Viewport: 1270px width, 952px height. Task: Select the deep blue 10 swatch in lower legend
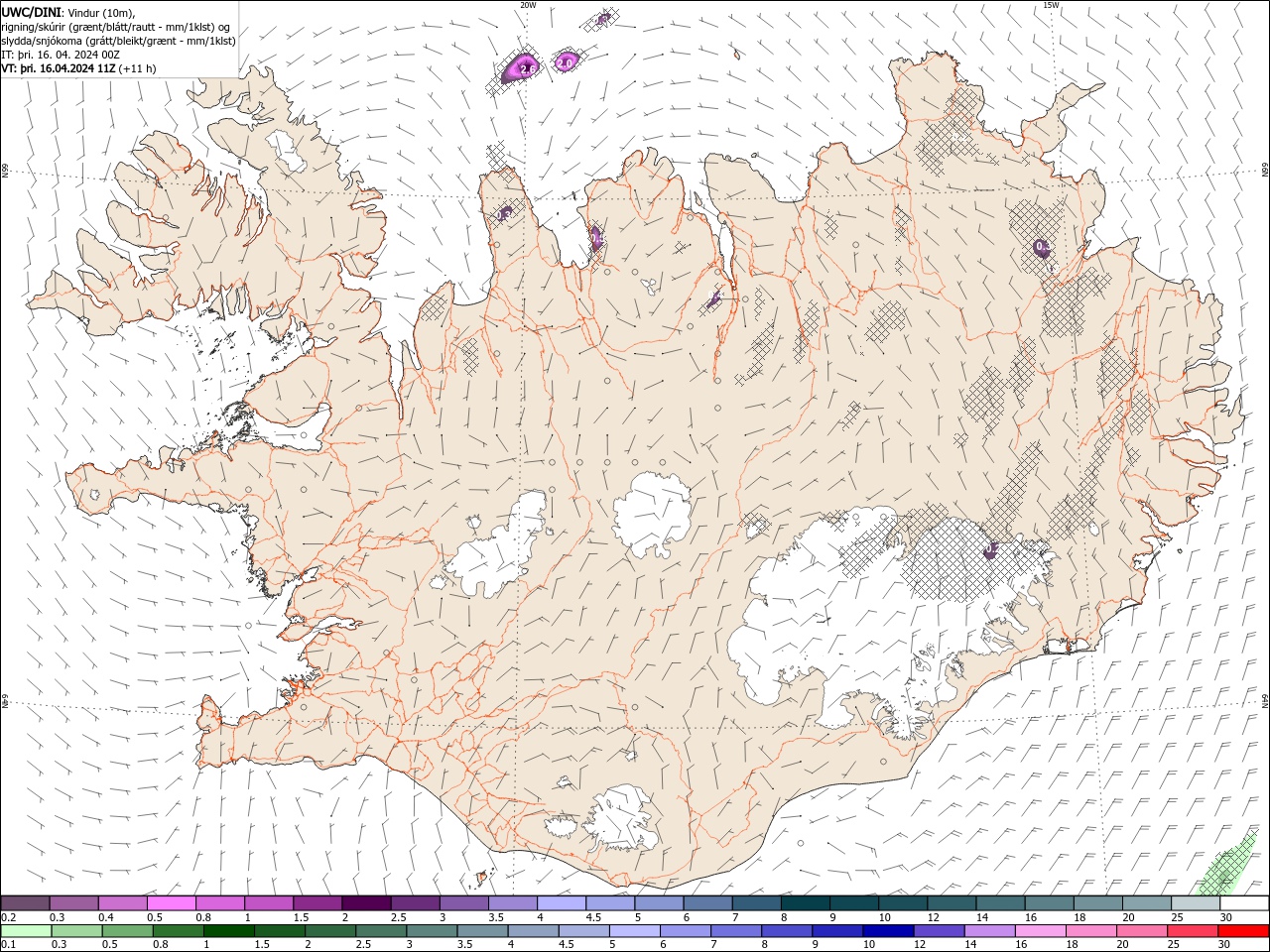pyautogui.click(x=886, y=931)
